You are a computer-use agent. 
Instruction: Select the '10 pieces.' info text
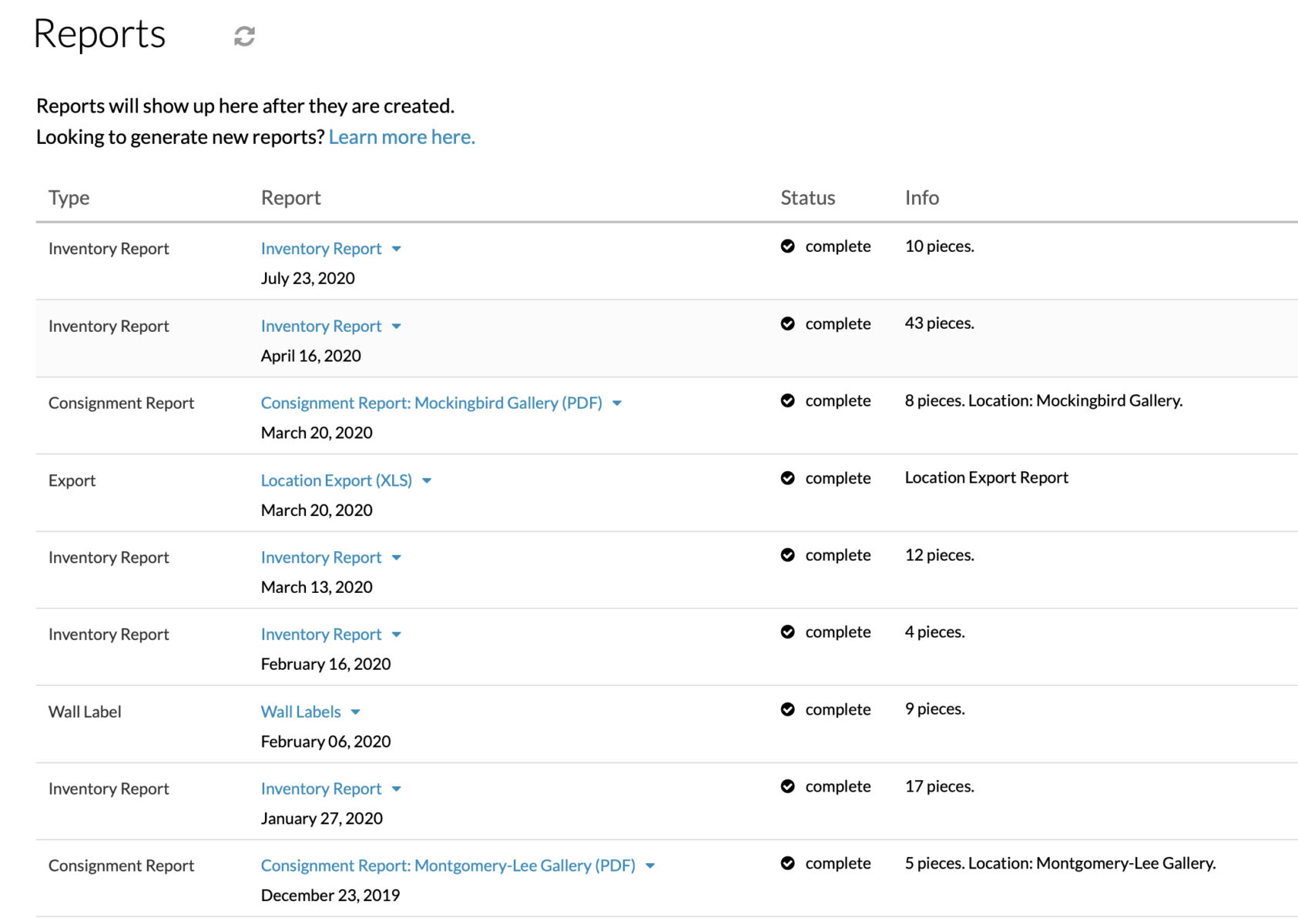coord(939,246)
